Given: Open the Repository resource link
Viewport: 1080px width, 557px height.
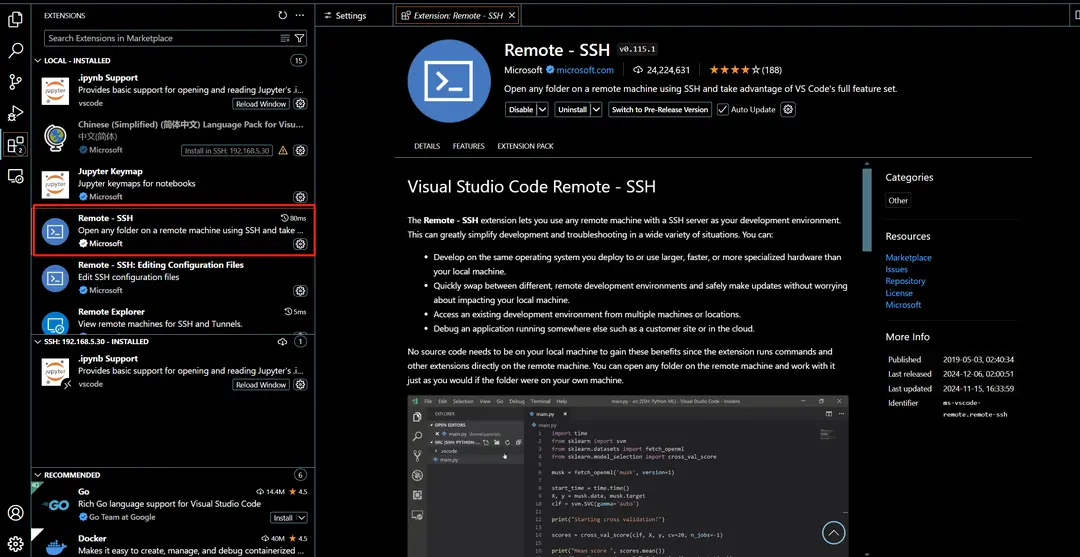Looking at the screenshot, I should tap(905, 281).
